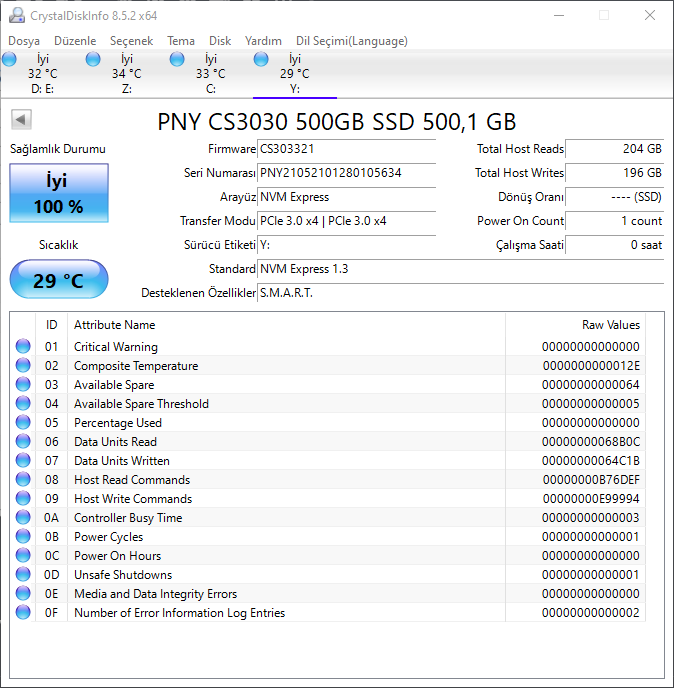Select the Data Units Read attribute name
The image size is (674, 688).
click(115, 442)
